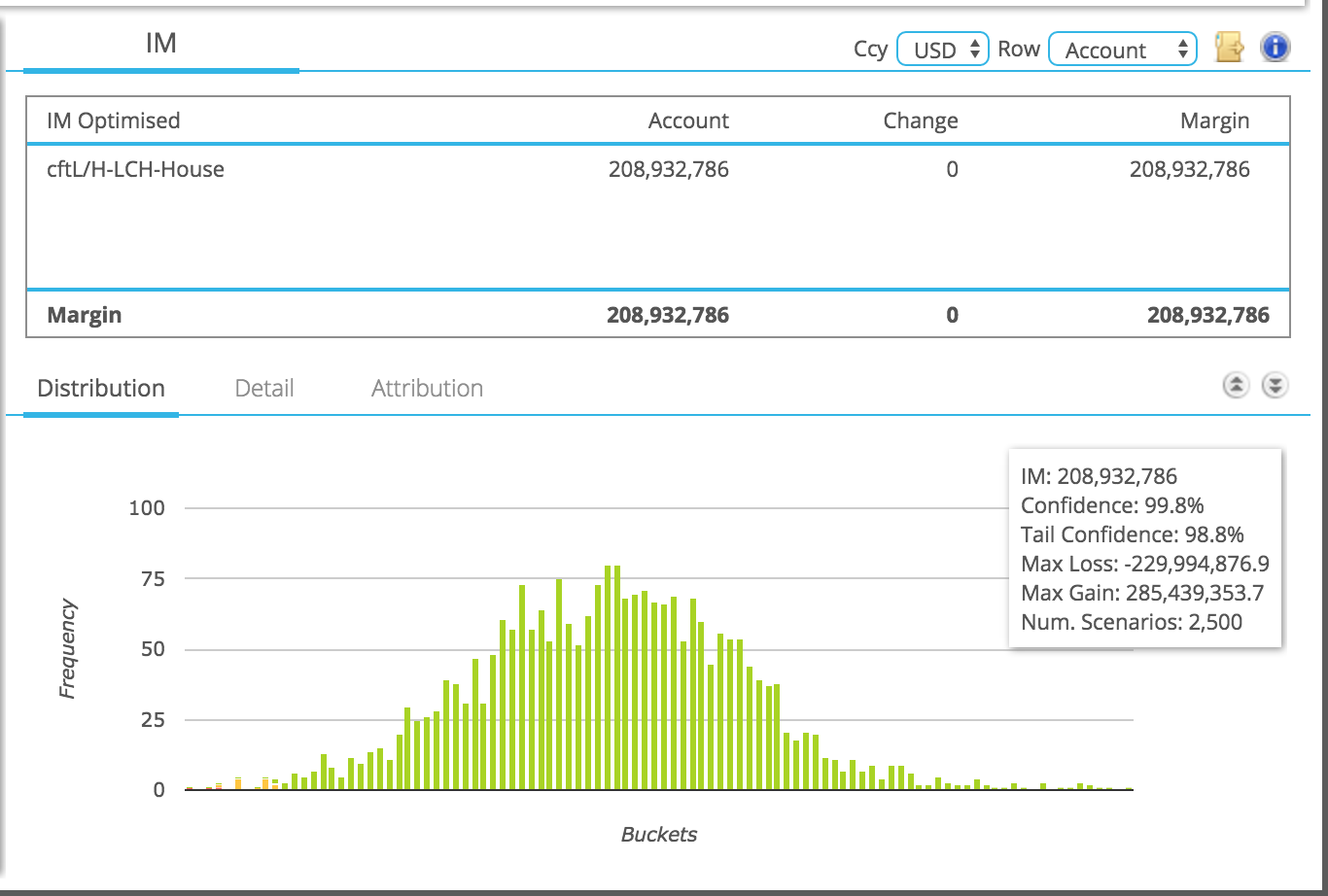Click the Buckets axis label

click(659, 834)
